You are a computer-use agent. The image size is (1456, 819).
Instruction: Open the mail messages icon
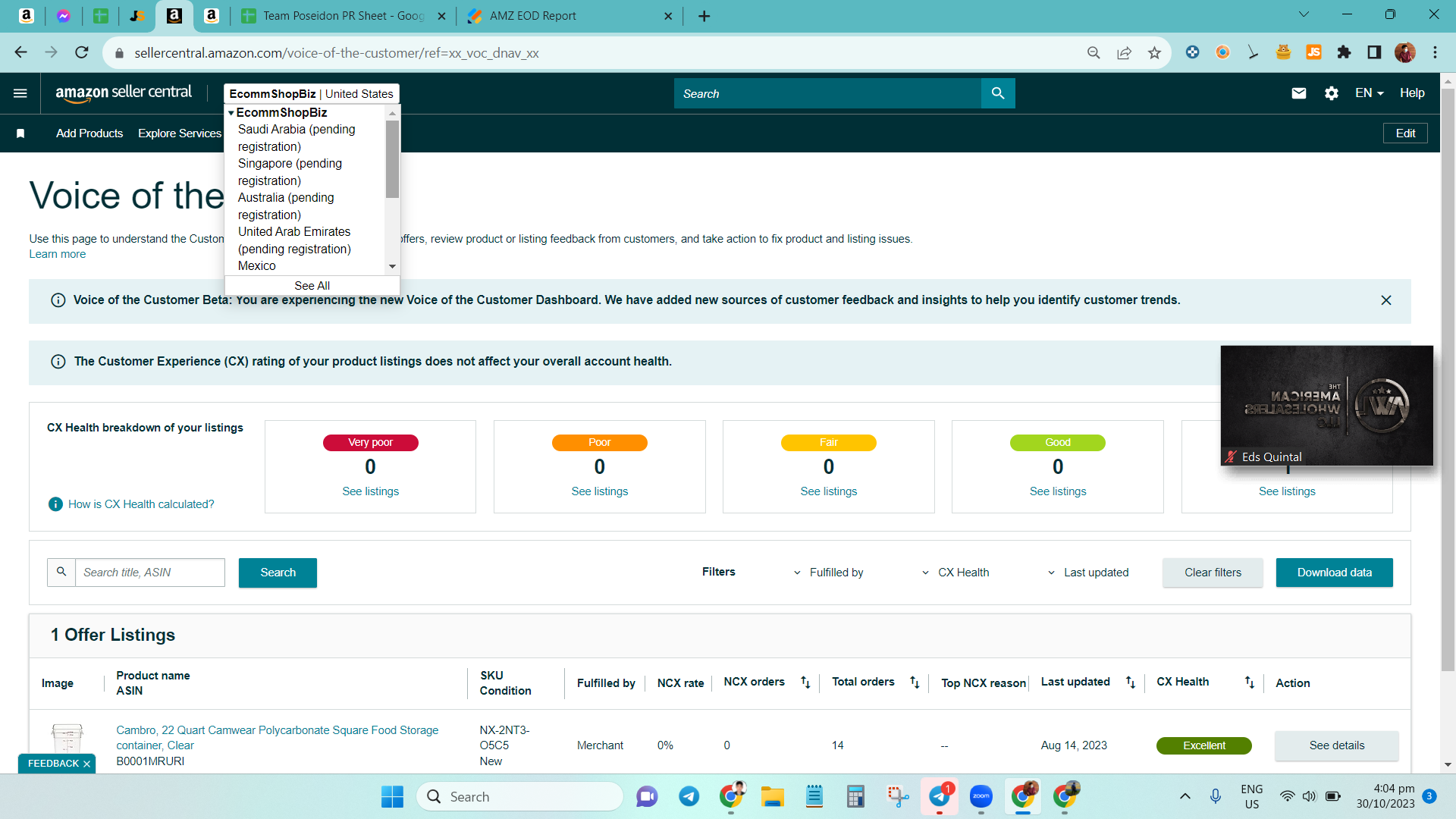1299,93
